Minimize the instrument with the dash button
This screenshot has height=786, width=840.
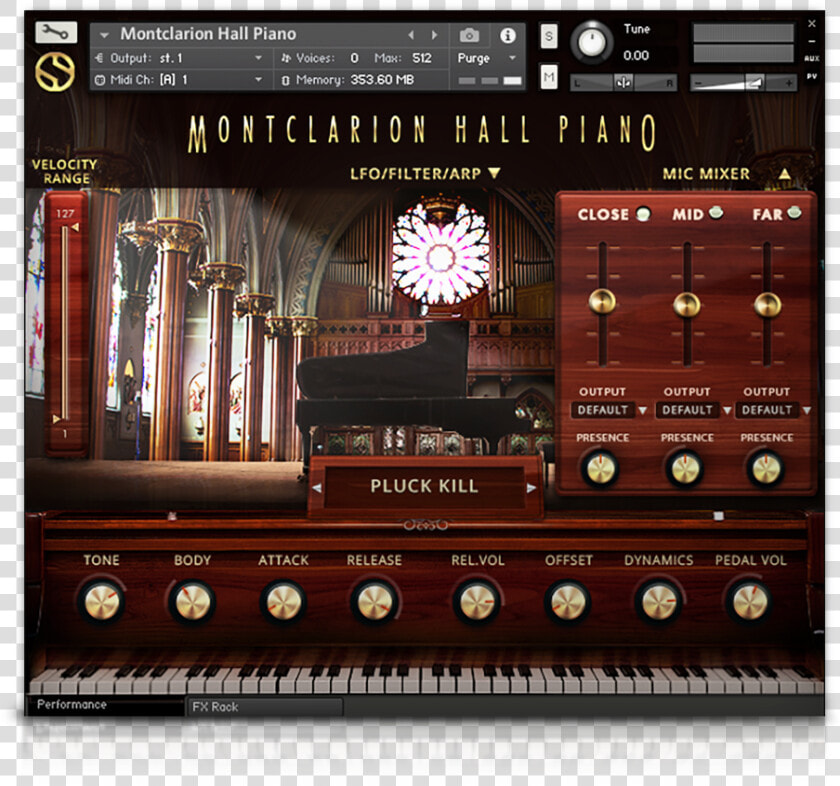pyautogui.click(x=812, y=41)
